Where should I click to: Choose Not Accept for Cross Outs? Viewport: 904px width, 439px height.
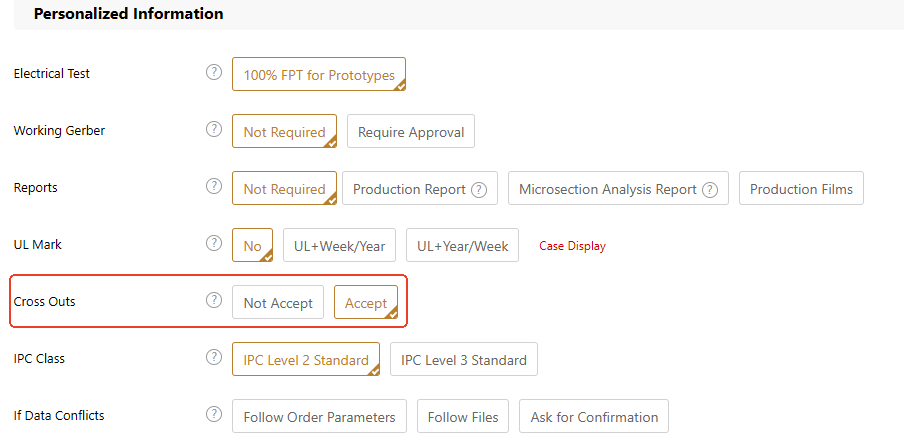tap(278, 303)
